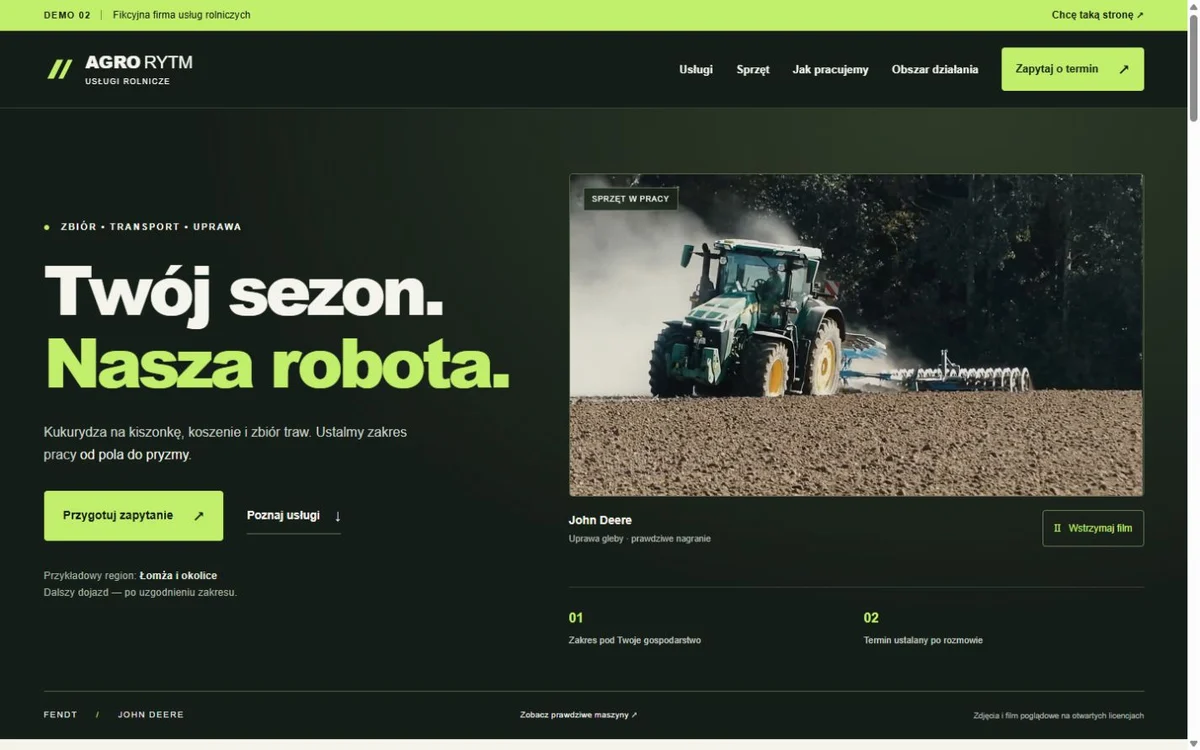Follow the Zobacz prawdziwe maszyny link
The height and width of the screenshot is (750, 1200).
point(578,715)
